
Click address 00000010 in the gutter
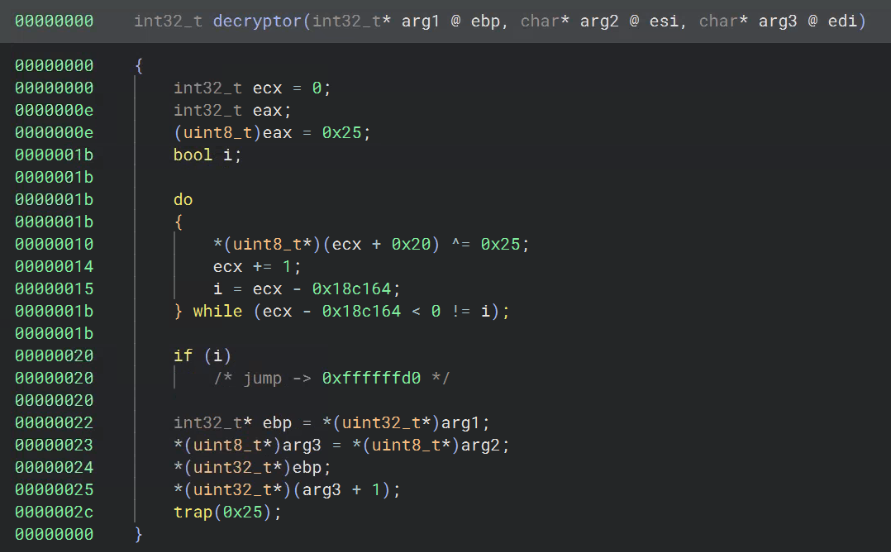click(54, 244)
